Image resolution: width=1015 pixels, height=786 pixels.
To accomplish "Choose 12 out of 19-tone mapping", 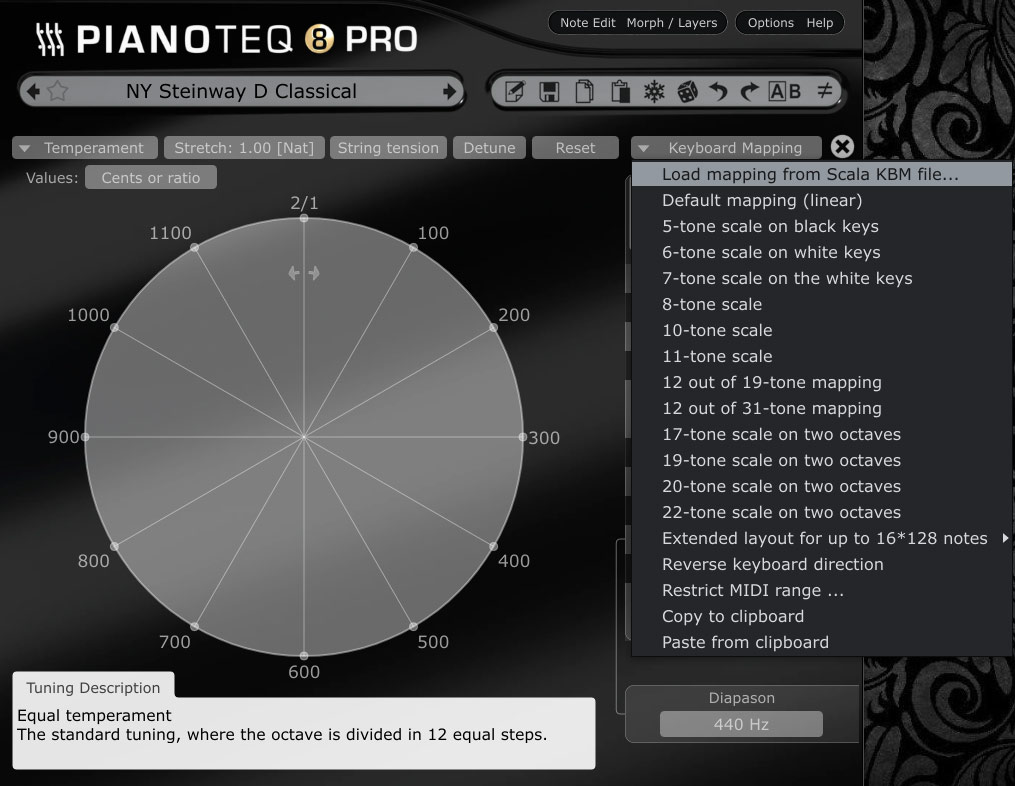I will click(x=821, y=382).
